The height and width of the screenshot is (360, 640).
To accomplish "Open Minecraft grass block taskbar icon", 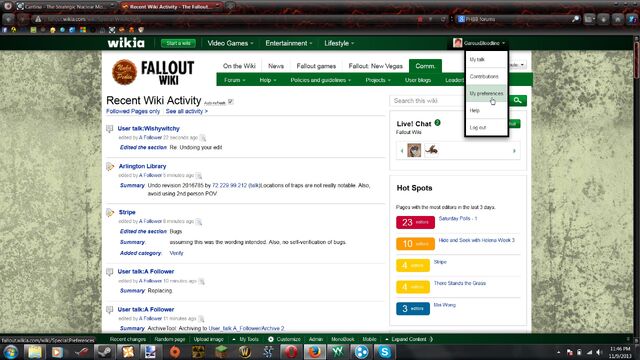I will (221, 352).
